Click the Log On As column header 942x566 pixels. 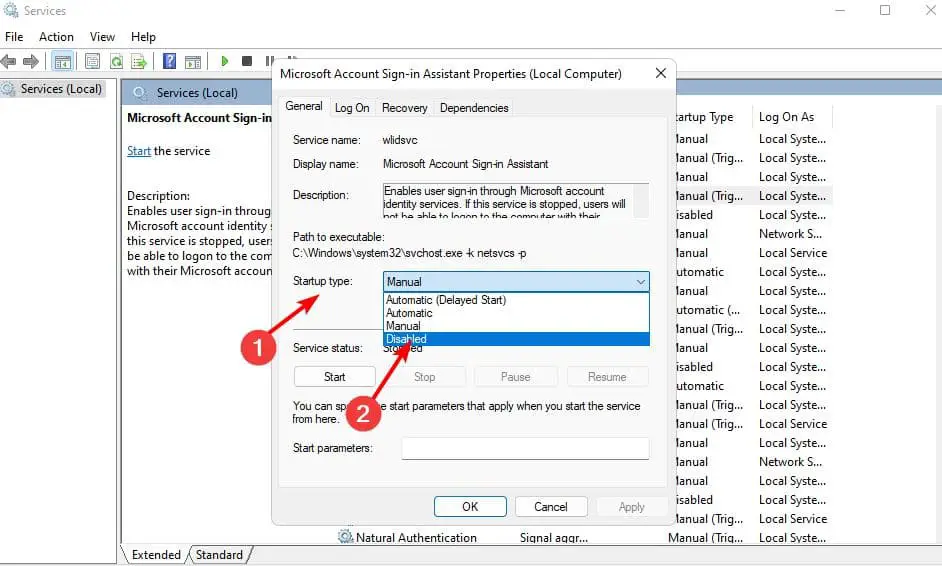(786, 117)
